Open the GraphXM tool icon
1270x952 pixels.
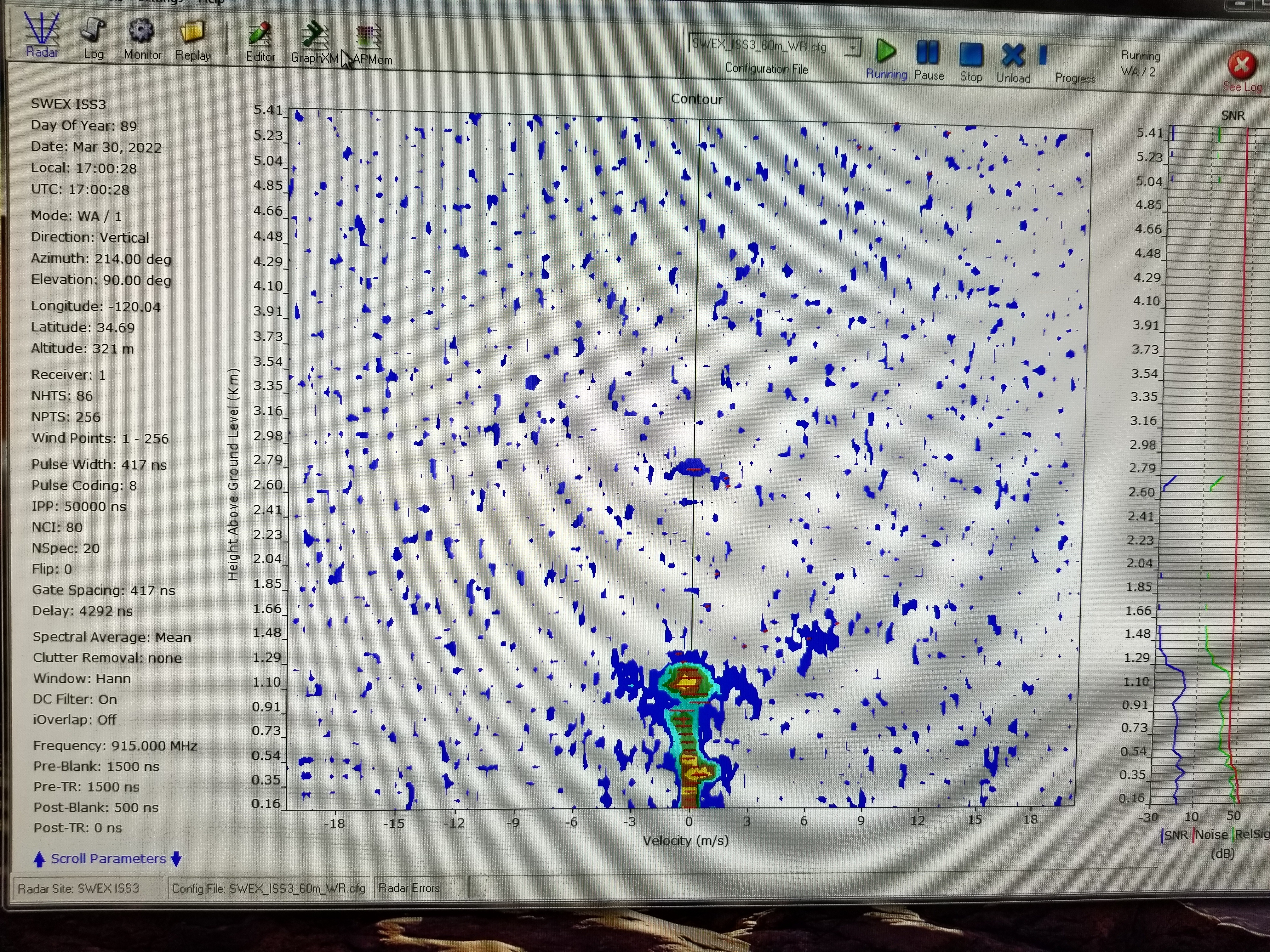315,36
